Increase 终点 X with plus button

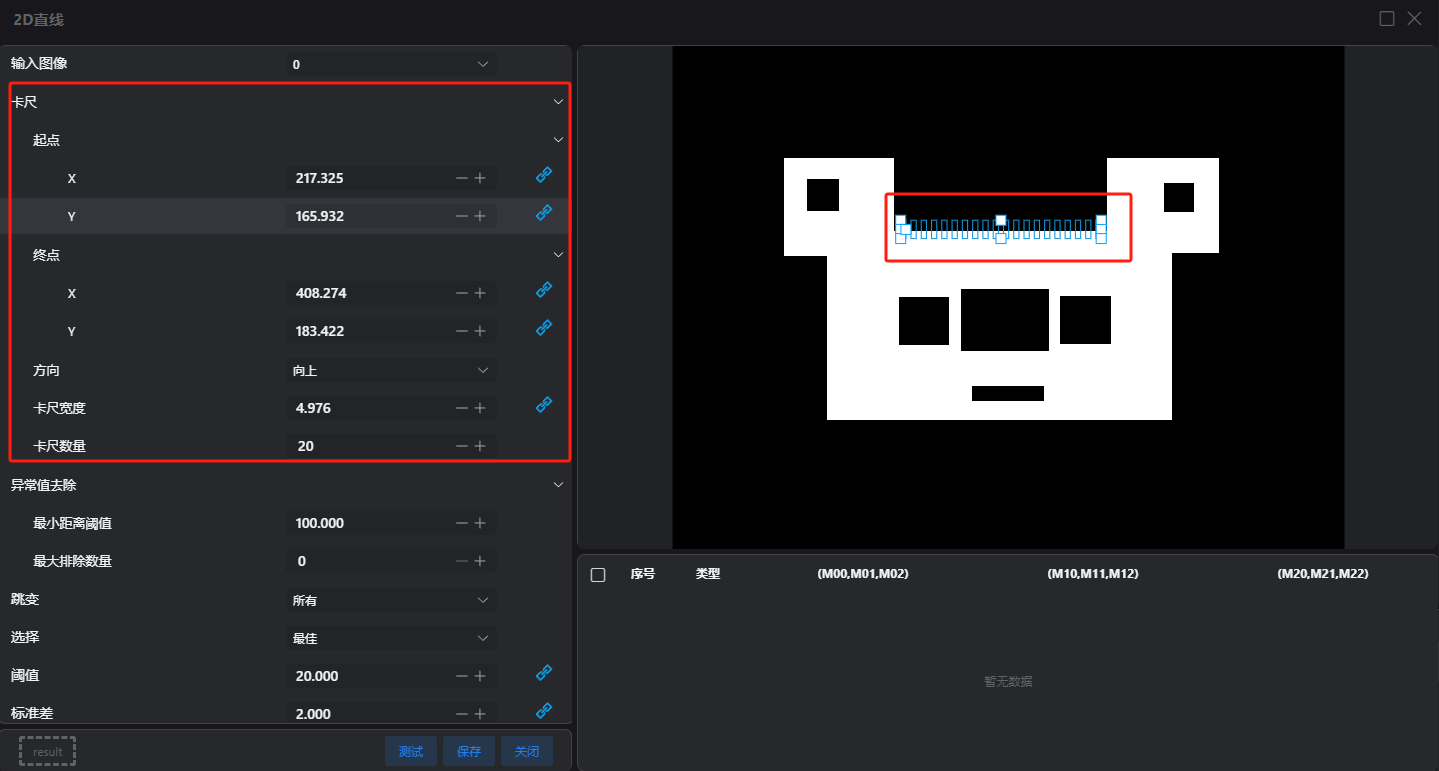click(x=480, y=293)
